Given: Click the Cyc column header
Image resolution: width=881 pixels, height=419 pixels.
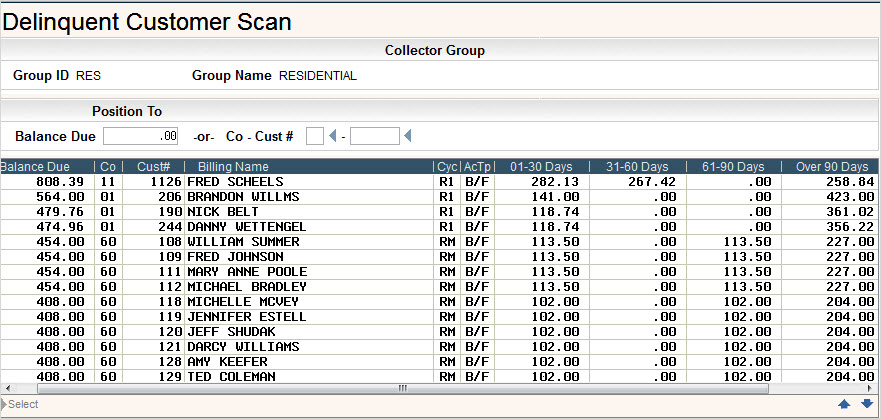Looking at the screenshot, I should click(447, 167).
